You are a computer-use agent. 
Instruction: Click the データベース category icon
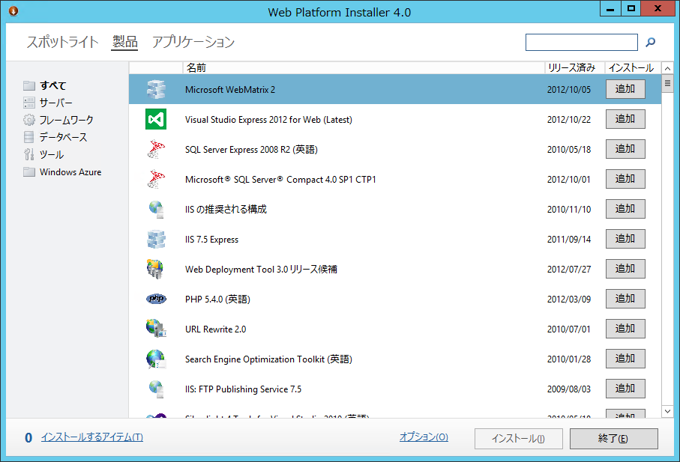pyautogui.click(x=29, y=137)
